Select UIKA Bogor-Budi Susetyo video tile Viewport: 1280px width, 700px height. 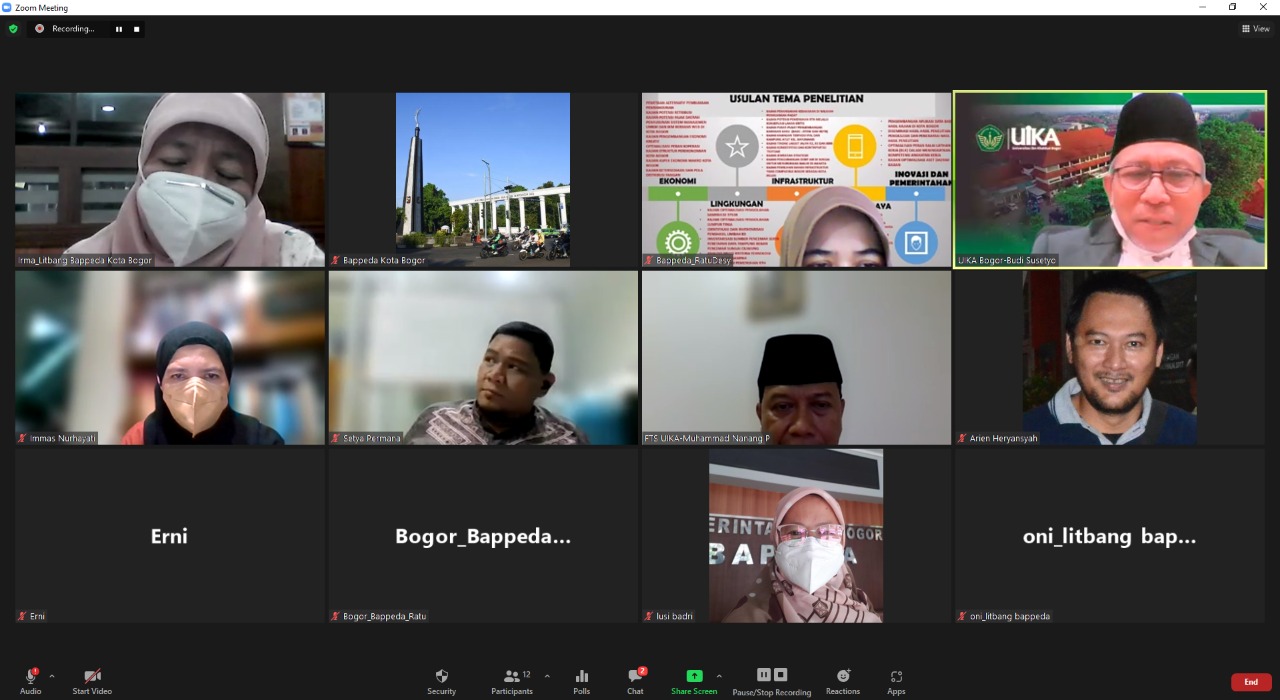tap(1110, 180)
